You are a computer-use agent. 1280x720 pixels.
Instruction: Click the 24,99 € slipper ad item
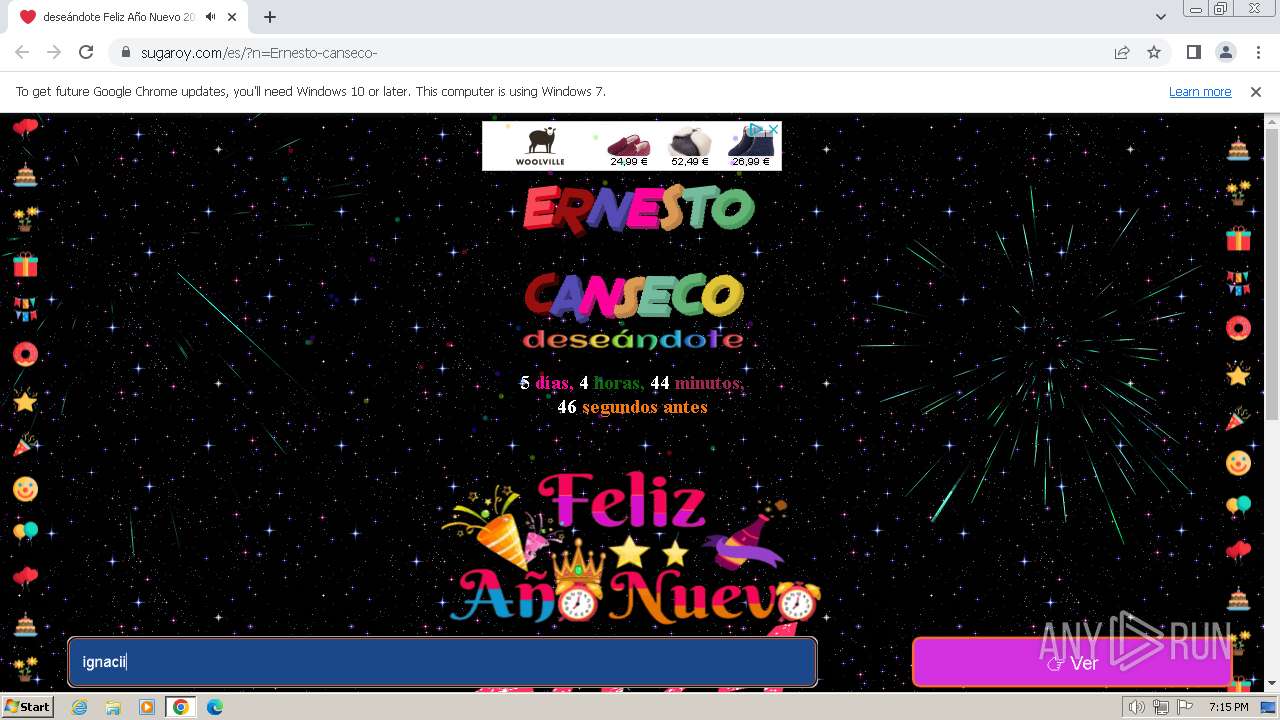point(629,147)
